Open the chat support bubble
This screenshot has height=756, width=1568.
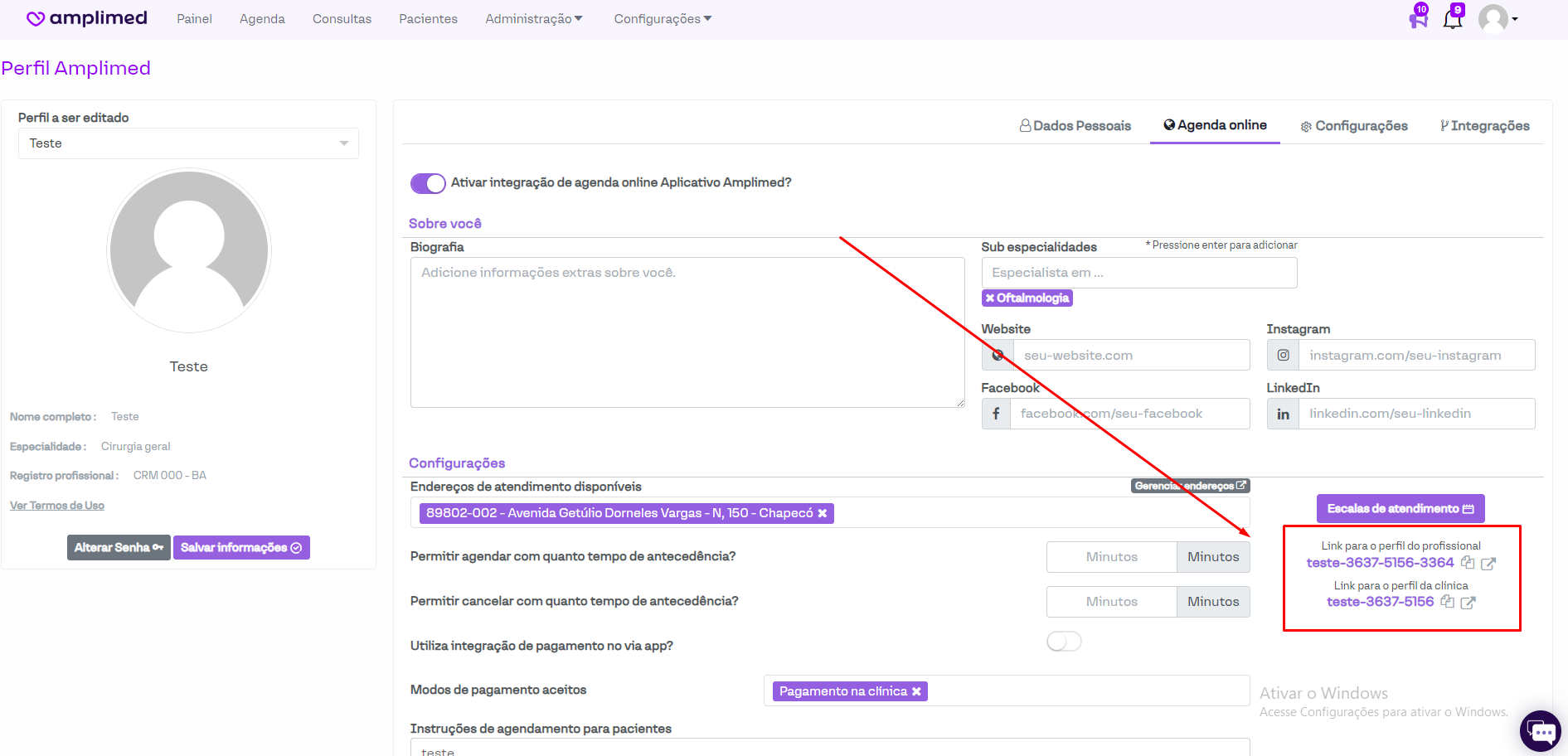1540,732
